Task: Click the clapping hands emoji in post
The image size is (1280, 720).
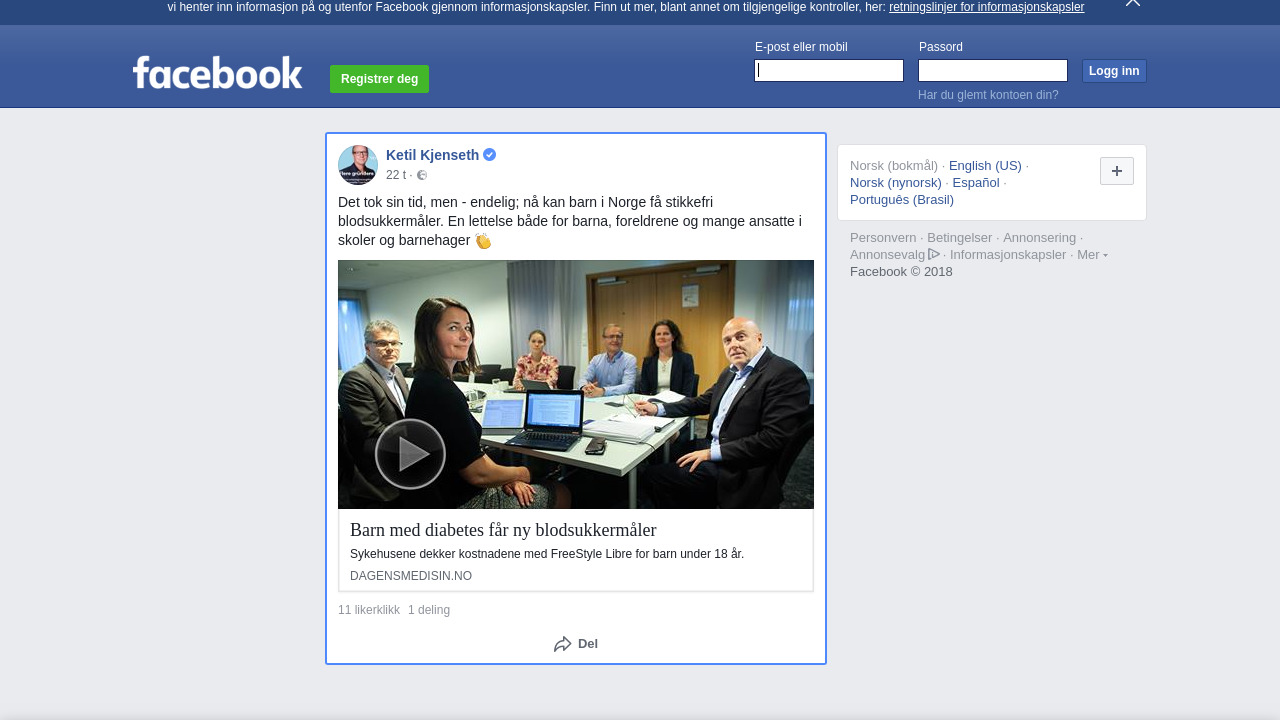Action: (x=483, y=241)
